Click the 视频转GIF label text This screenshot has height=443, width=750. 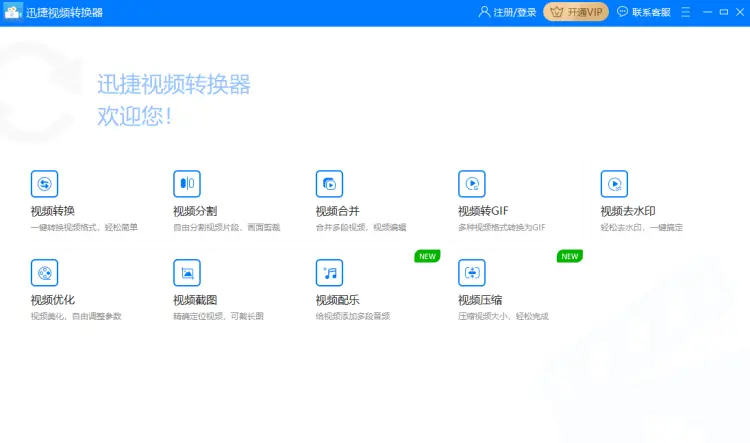tap(483, 211)
